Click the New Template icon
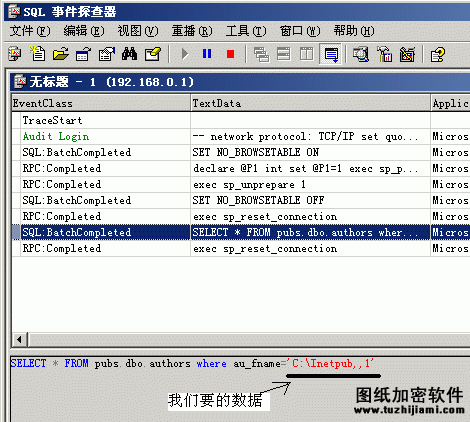The height and width of the screenshot is (422, 470). [x=38, y=54]
